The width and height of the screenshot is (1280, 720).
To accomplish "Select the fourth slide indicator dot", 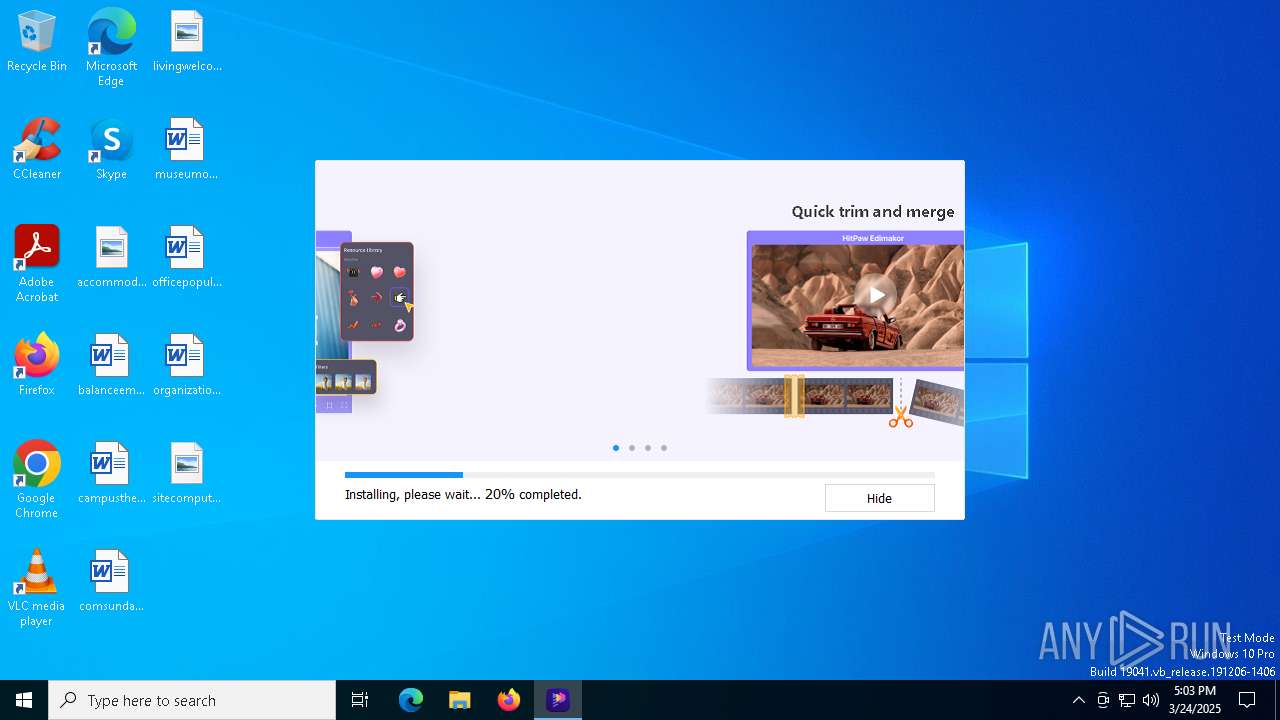I will tap(664, 448).
